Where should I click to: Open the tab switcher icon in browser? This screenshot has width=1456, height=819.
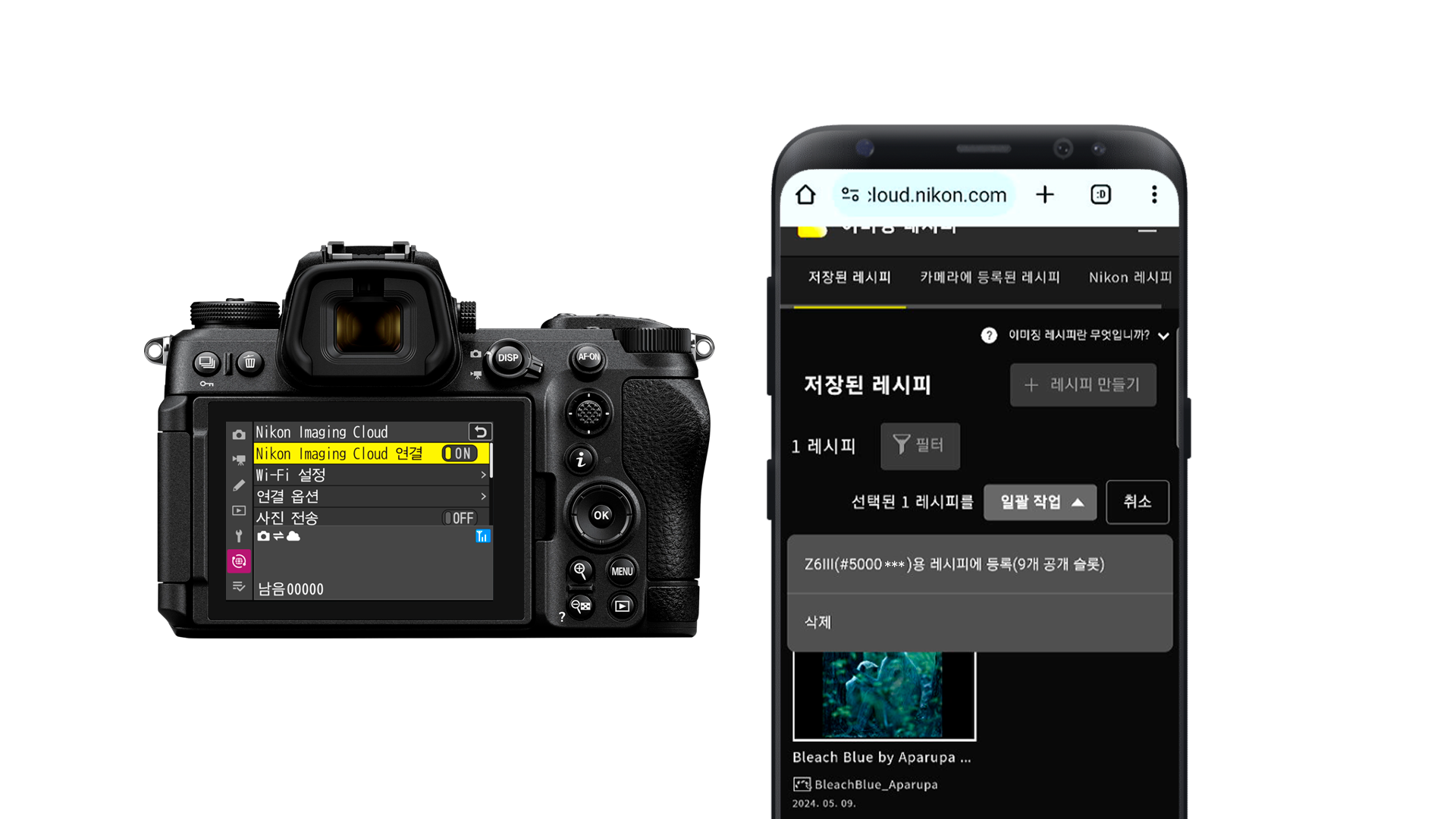tap(1100, 195)
